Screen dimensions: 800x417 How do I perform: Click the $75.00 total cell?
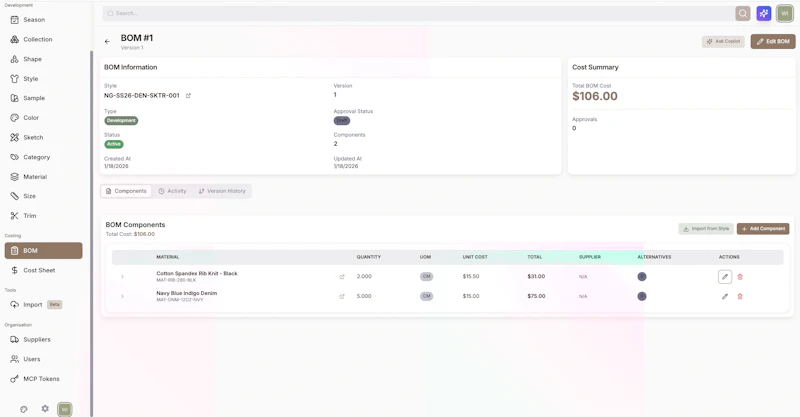click(536, 296)
